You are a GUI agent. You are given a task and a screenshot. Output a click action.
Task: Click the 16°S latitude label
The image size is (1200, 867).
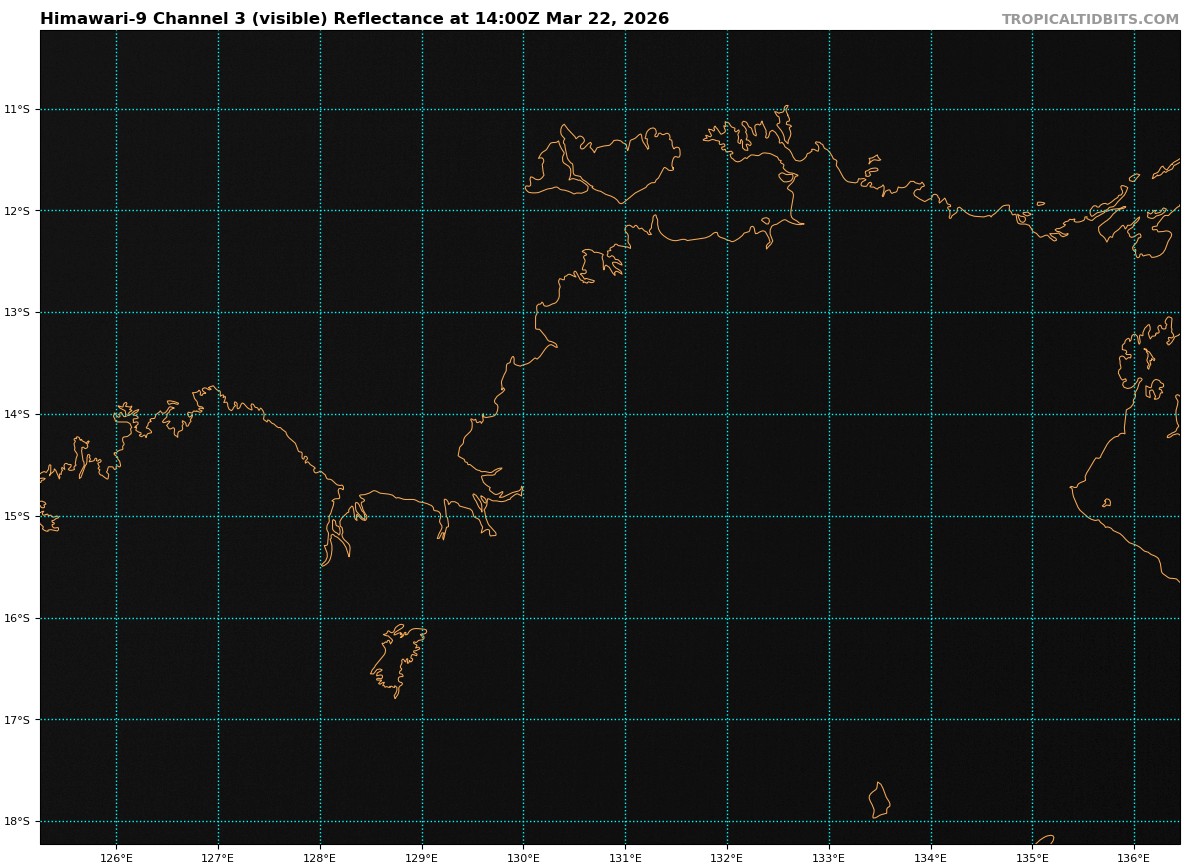click(17, 618)
